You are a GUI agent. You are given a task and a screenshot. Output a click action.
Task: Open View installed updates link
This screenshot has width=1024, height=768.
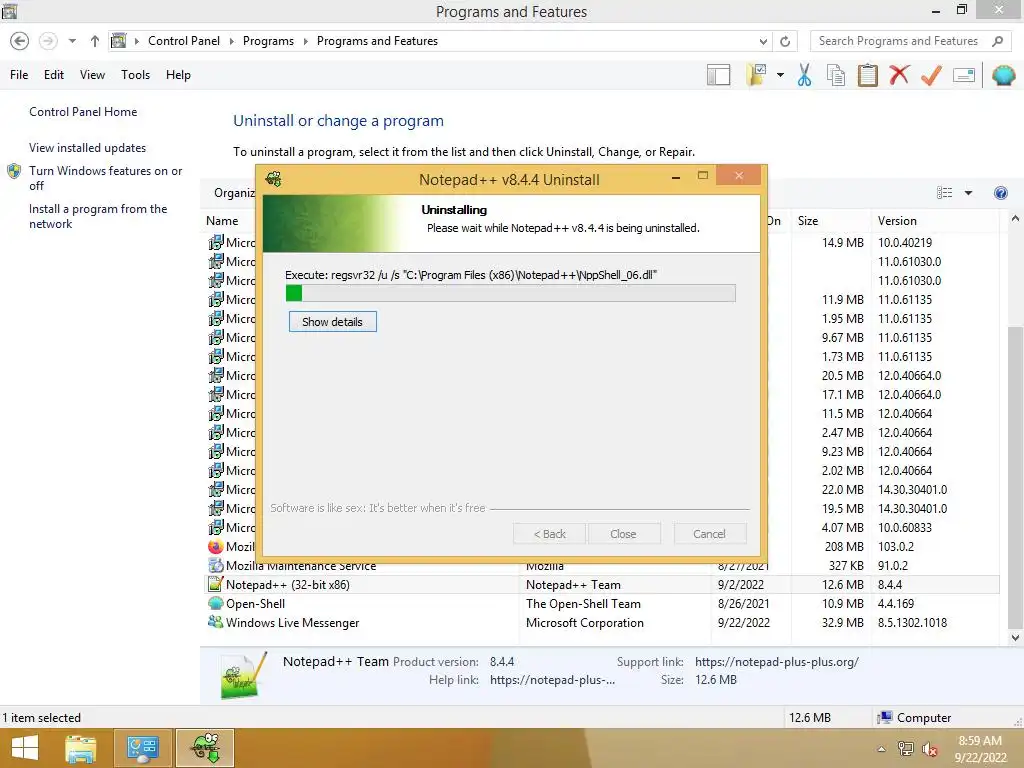pos(88,148)
